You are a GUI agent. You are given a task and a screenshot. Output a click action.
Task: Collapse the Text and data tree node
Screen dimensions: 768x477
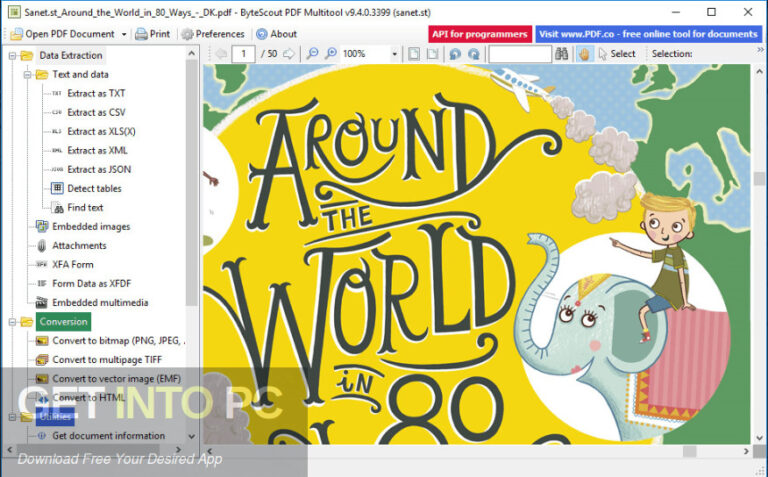coord(27,74)
